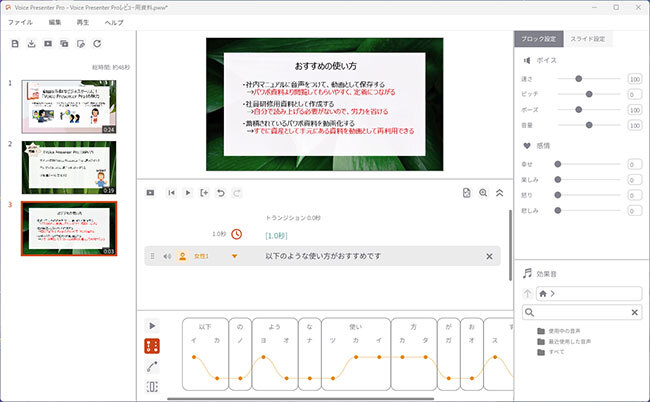
Task: Click the home icon in sound effects browser
Action: 544,294
